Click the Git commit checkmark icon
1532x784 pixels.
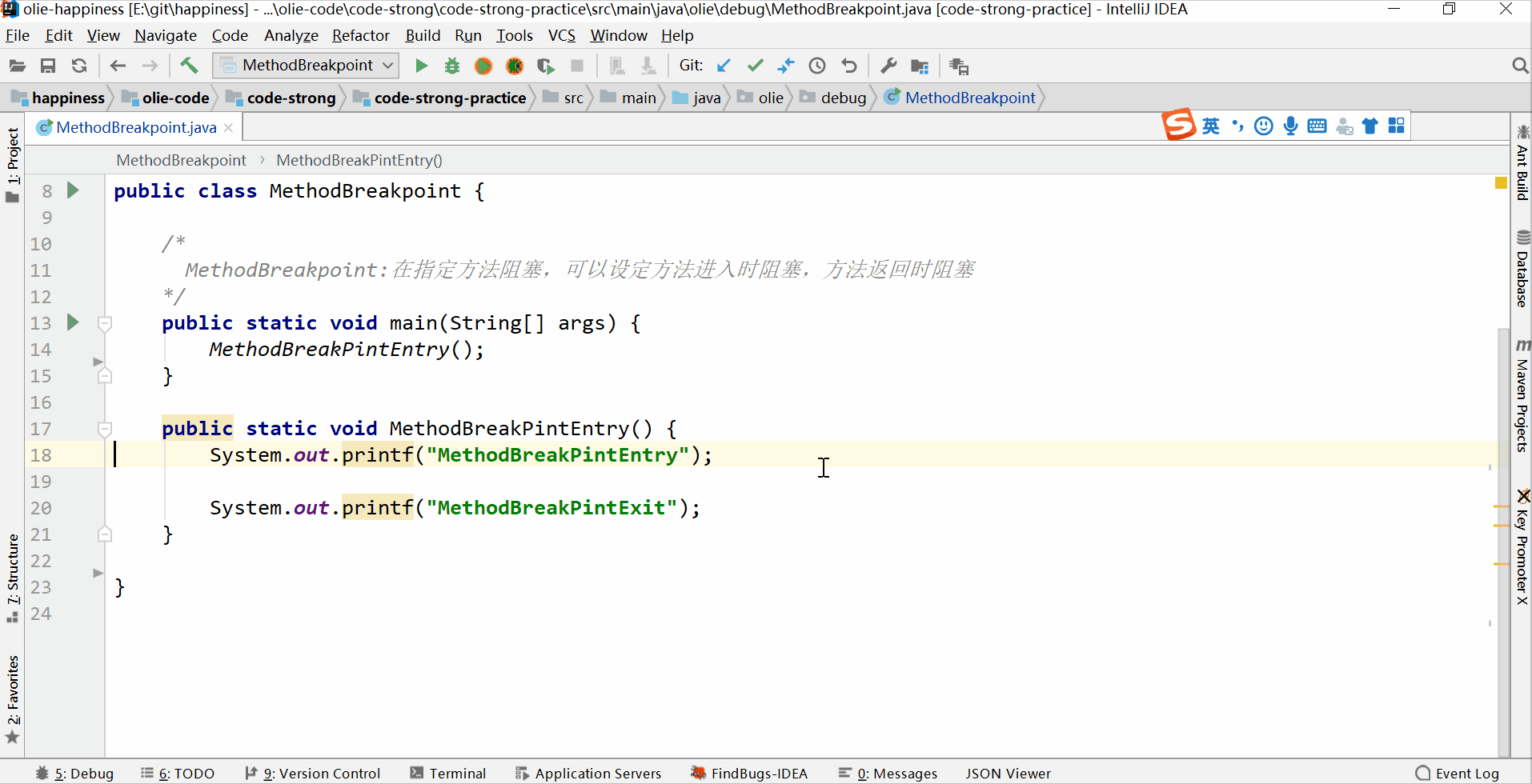tap(755, 66)
